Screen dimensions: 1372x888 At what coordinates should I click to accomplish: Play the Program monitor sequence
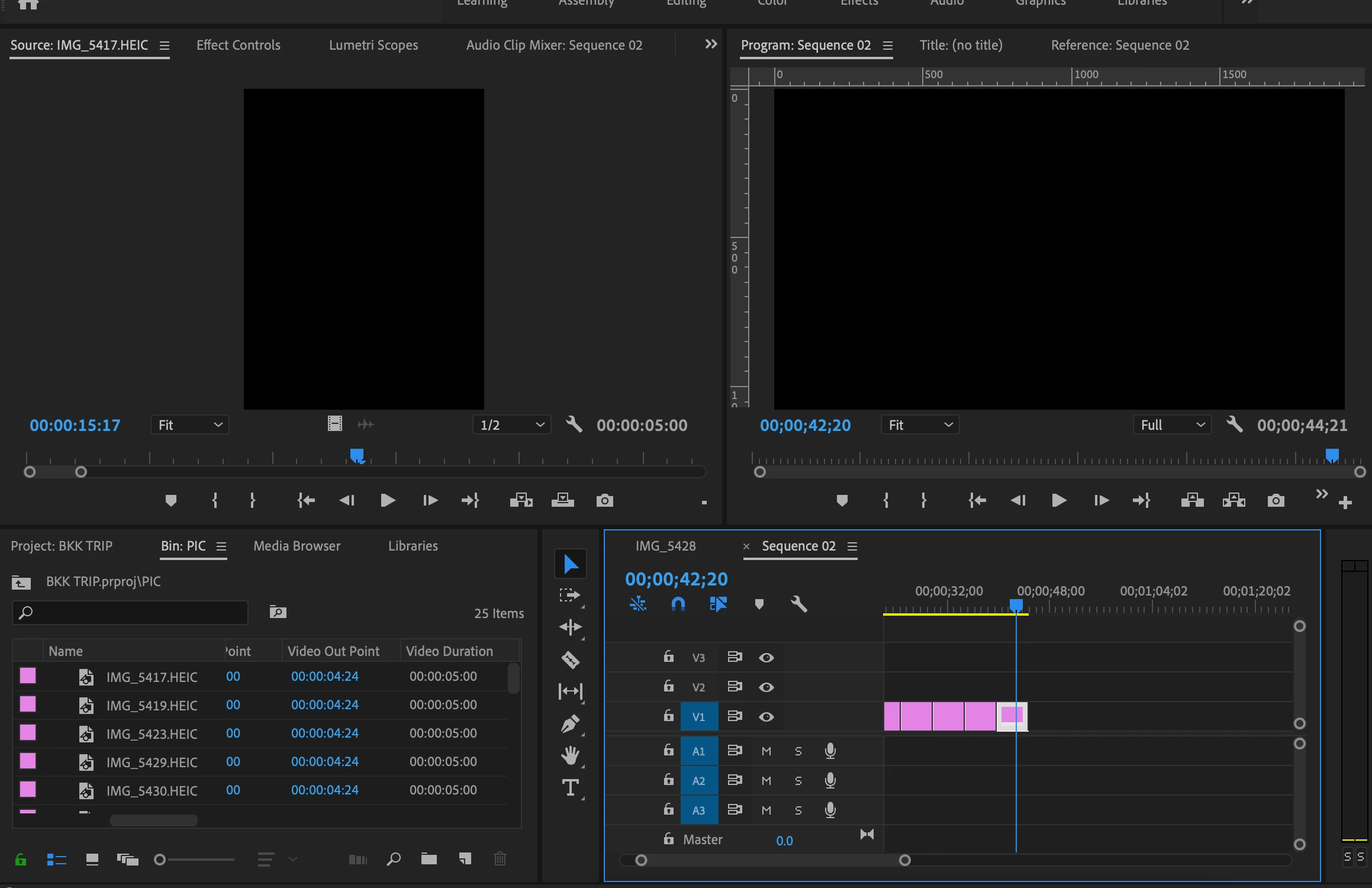pos(1059,501)
